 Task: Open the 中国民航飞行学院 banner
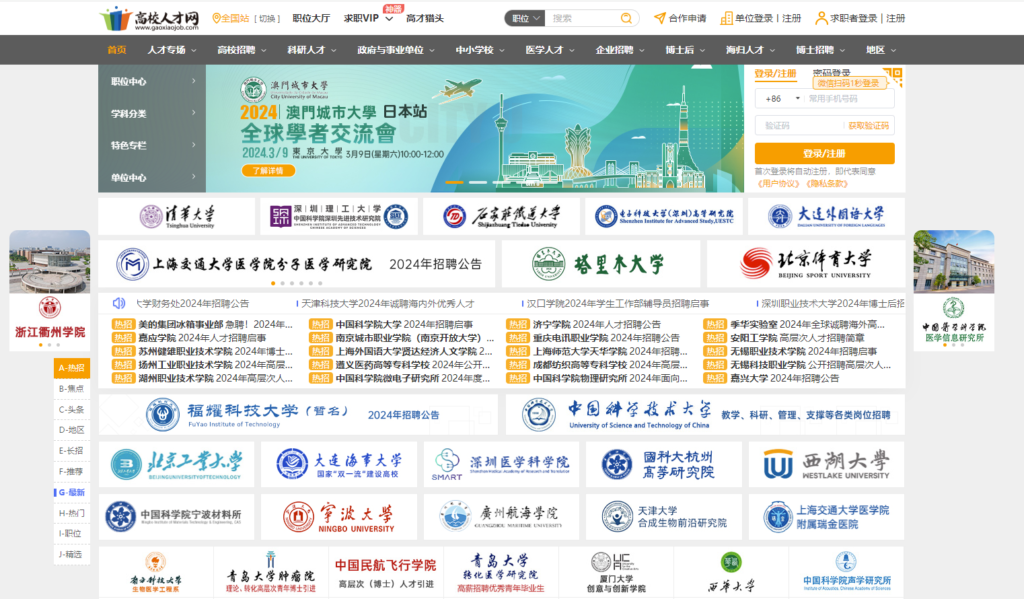coord(385,572)
